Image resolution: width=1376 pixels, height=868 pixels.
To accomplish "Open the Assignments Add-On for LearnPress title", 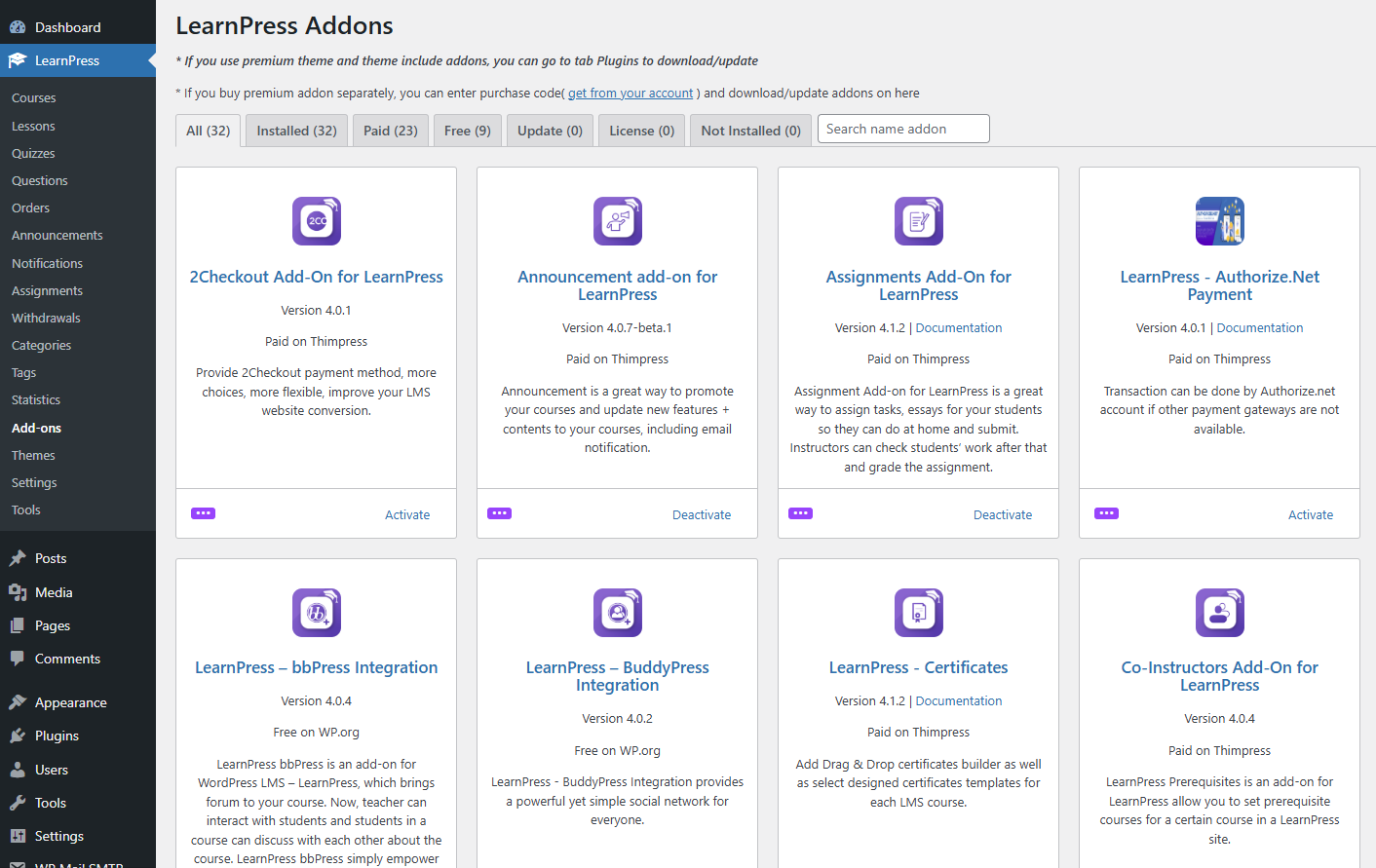I will [x=919, y=285].
